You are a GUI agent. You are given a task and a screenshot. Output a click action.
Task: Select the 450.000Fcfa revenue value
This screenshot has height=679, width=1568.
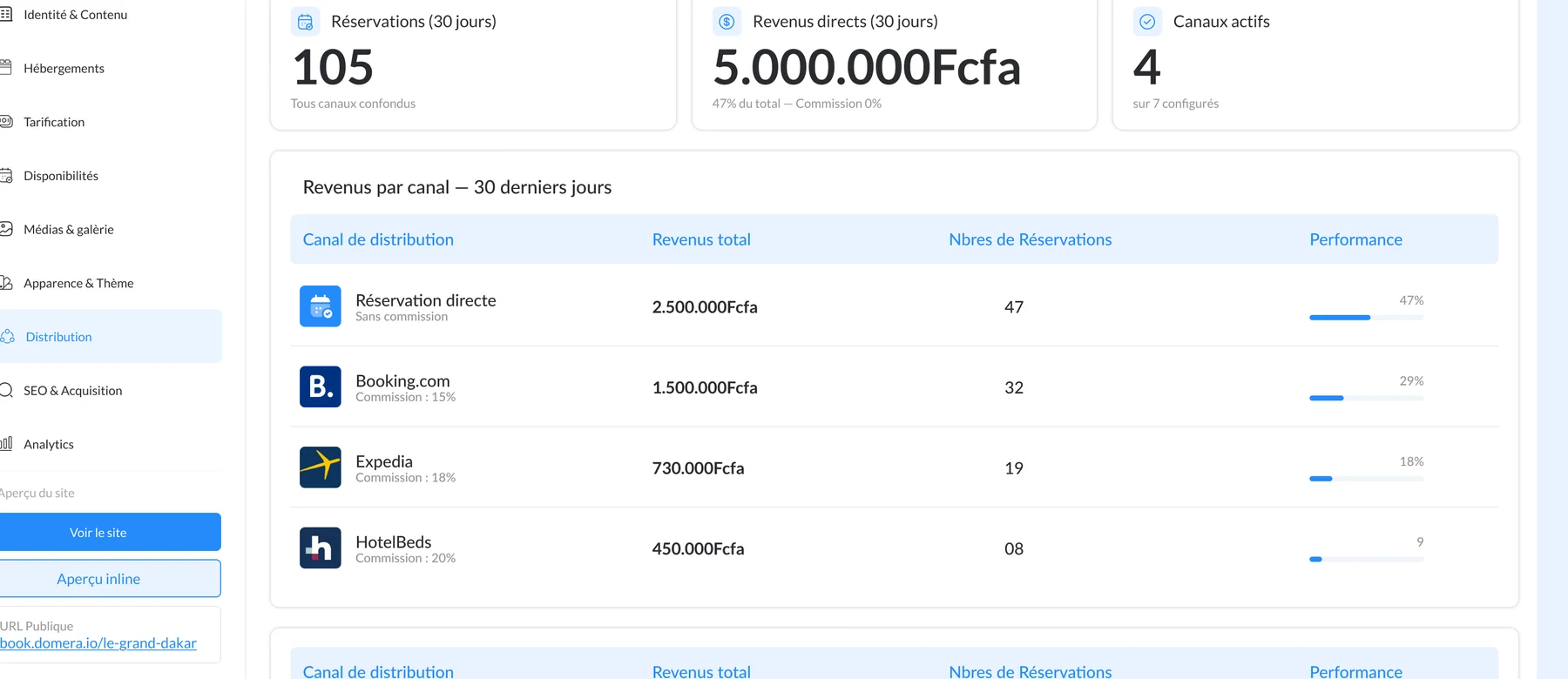coord(698,548)
